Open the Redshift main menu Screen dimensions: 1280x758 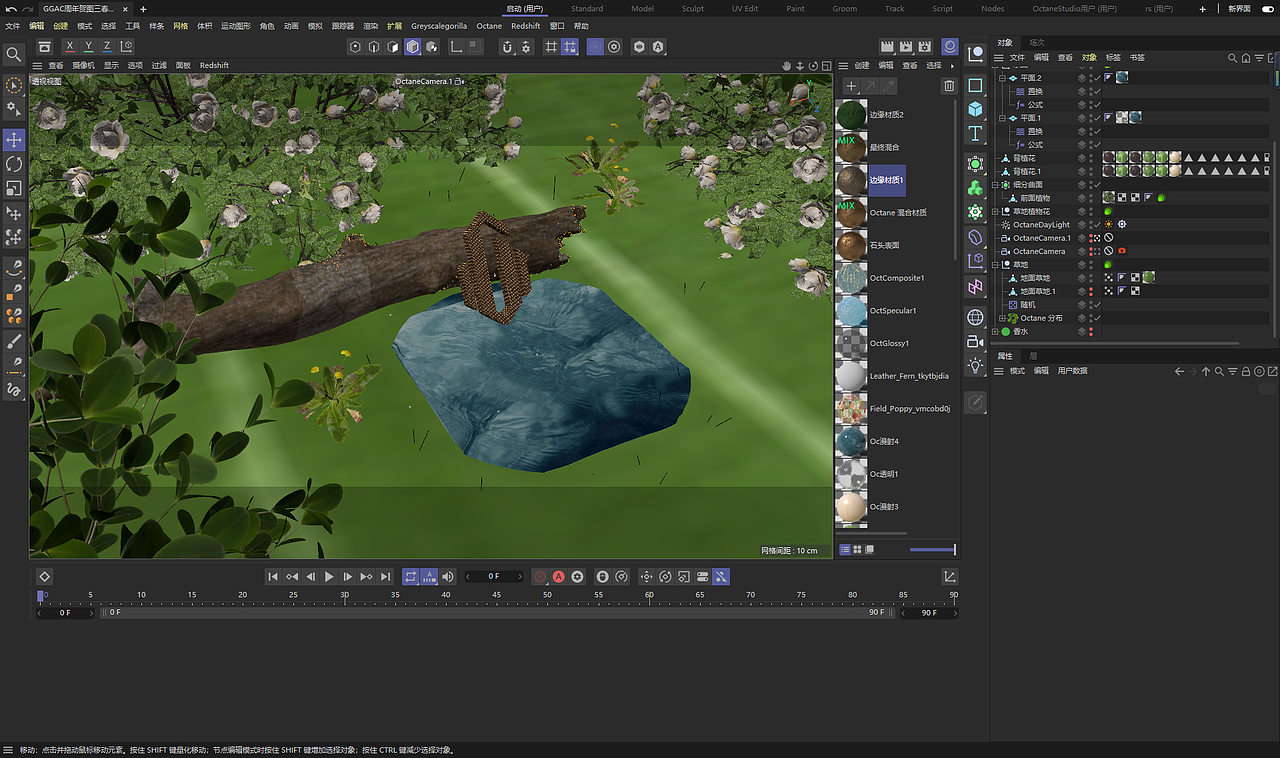tap(525, 26)
